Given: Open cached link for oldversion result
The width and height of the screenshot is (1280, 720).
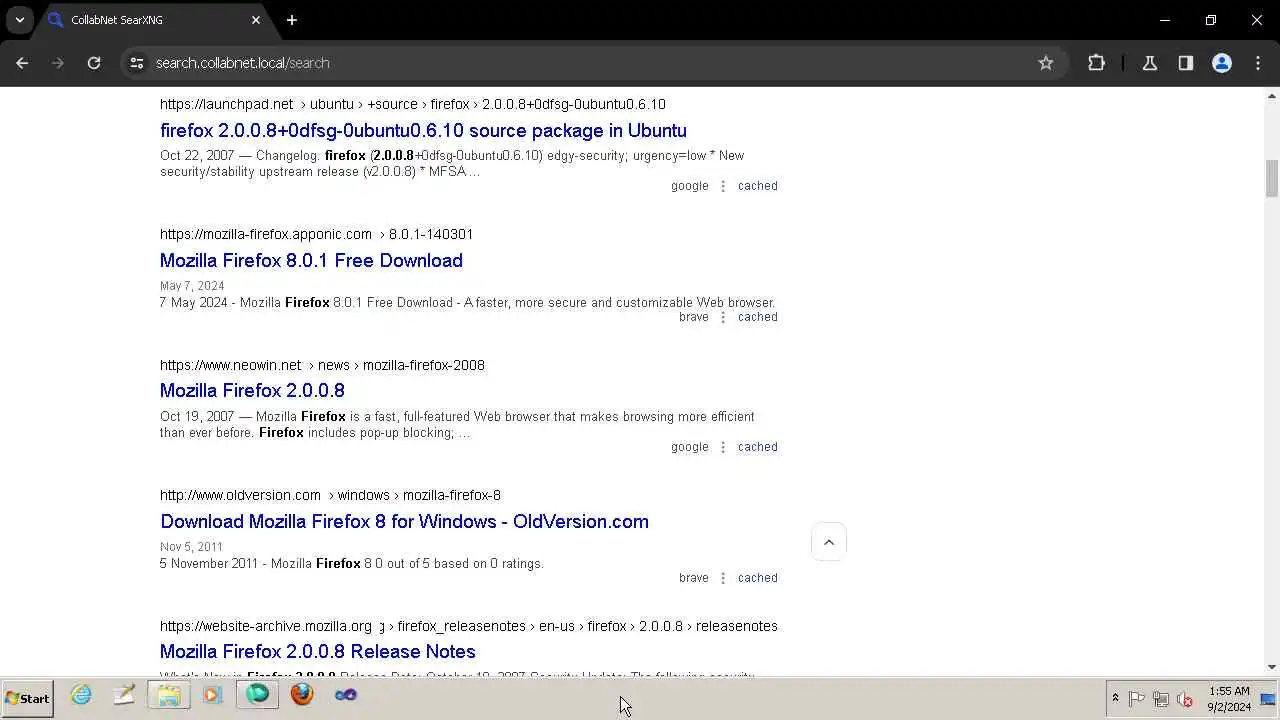Looking at the screenshot, I should click(x=757, y=578).
